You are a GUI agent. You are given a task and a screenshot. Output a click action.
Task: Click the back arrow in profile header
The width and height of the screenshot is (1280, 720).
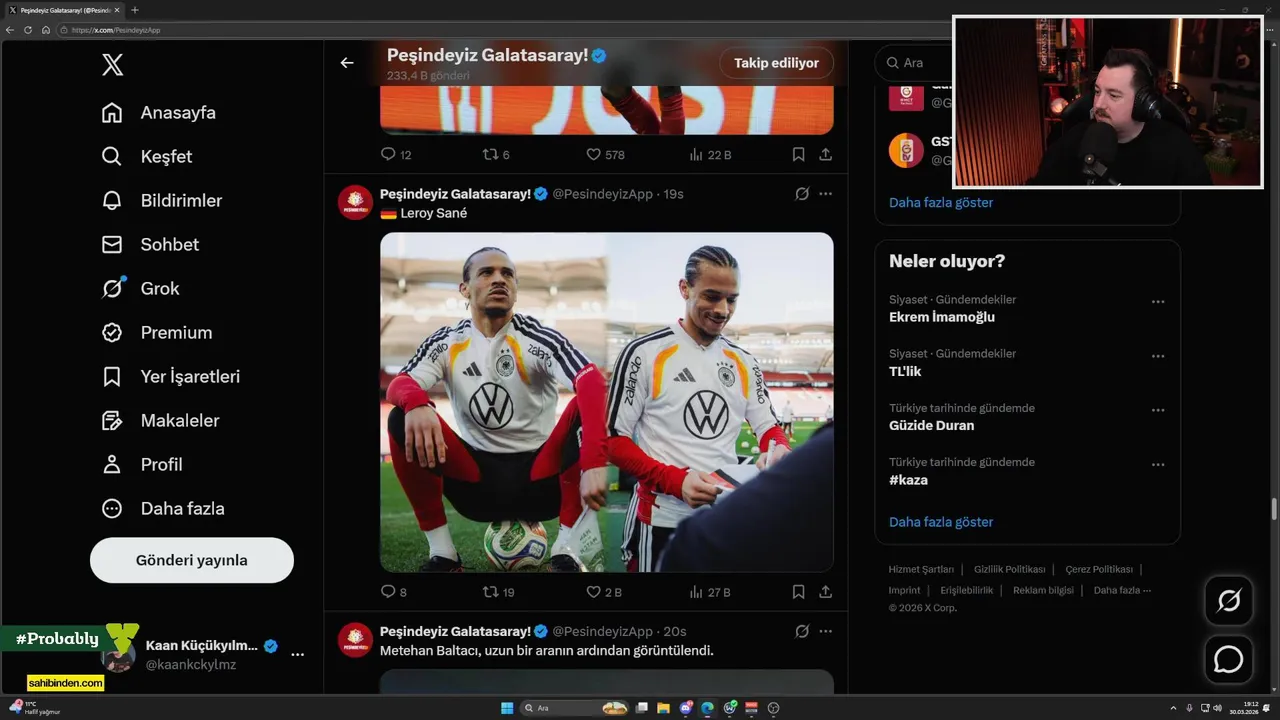click(x=347, y=63)
